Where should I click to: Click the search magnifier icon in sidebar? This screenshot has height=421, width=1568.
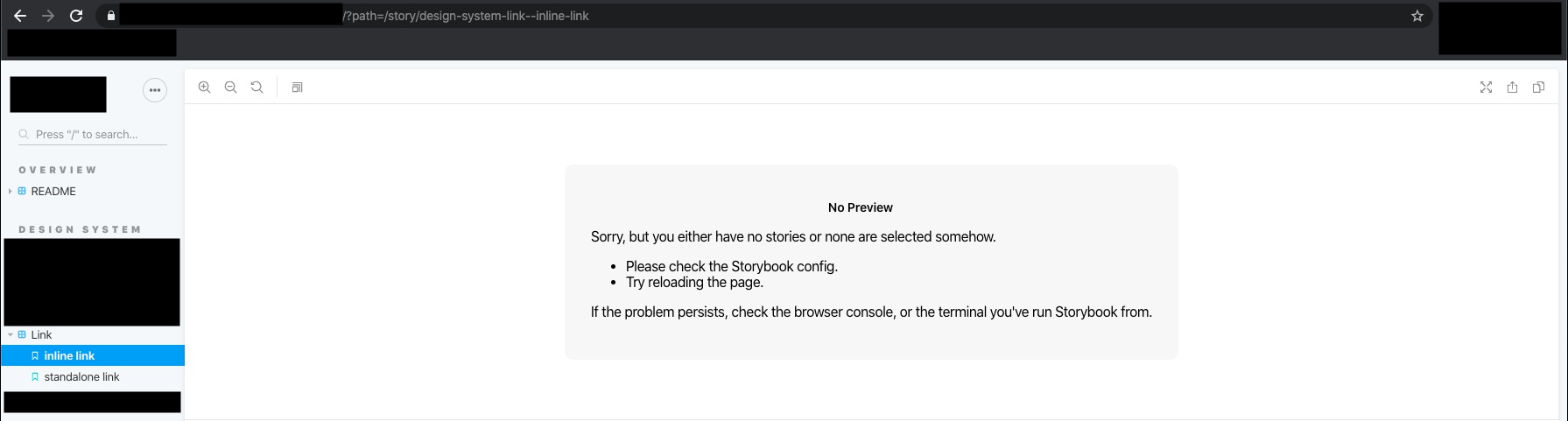tap(24, 135)
